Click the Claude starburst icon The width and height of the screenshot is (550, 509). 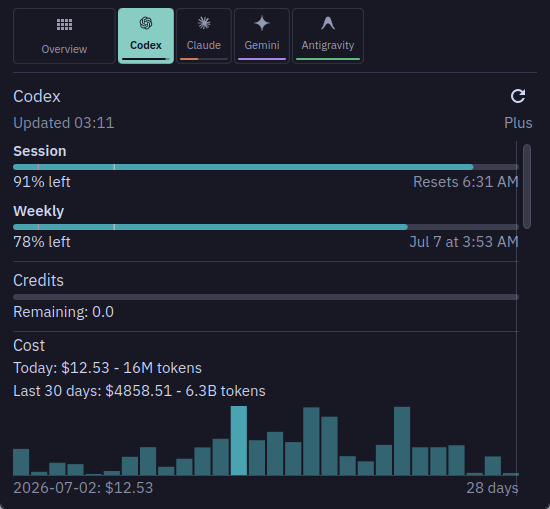(204, 23)
